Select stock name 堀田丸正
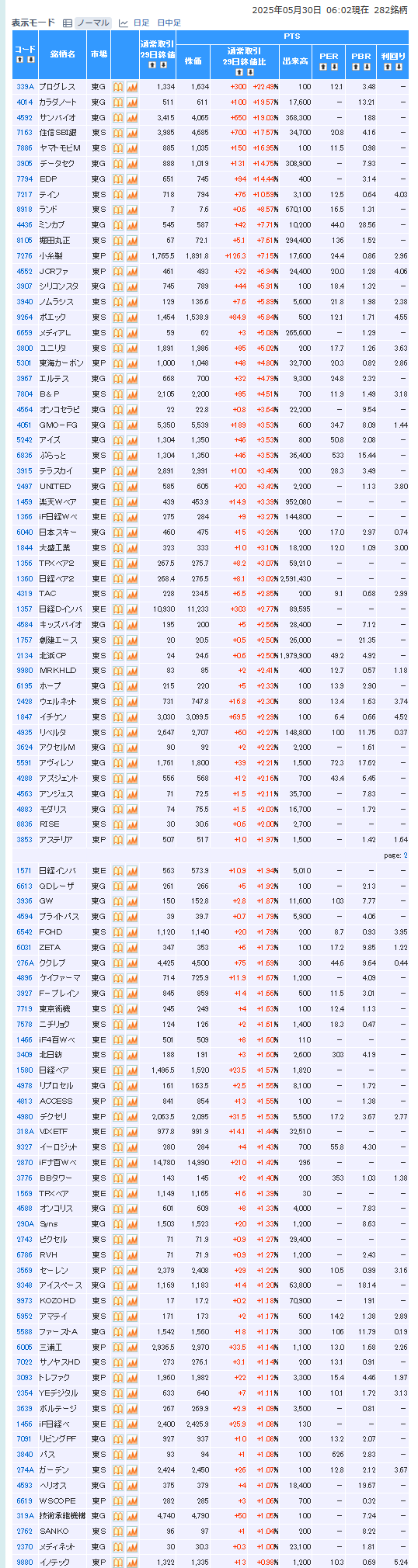 [x=54, y=241]
